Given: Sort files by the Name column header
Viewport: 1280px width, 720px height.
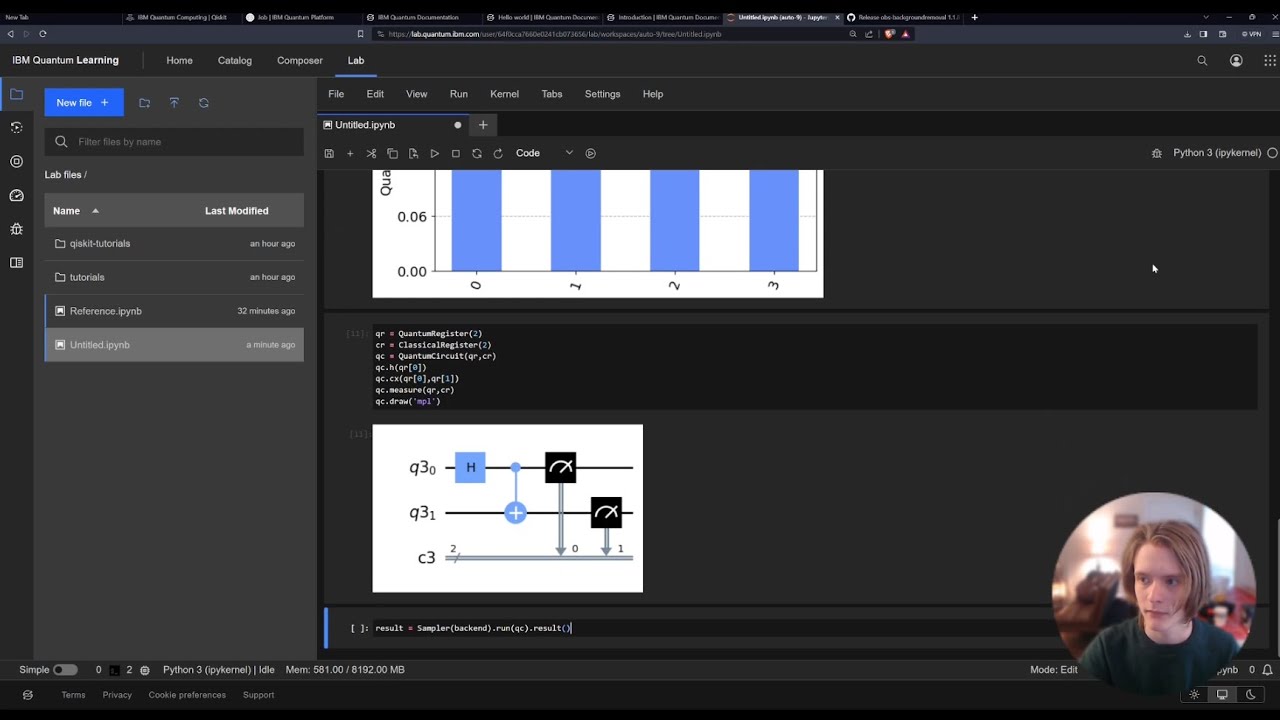Looking at the screenshot, I should [66, 211].
